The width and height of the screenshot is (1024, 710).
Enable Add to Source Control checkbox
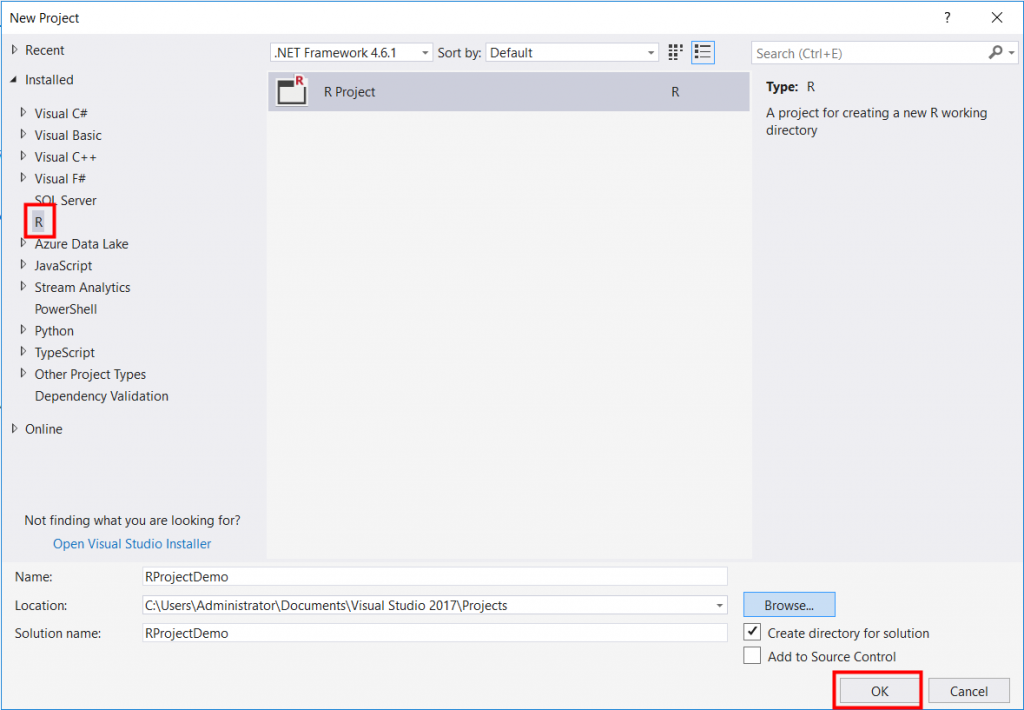(752, 655)
